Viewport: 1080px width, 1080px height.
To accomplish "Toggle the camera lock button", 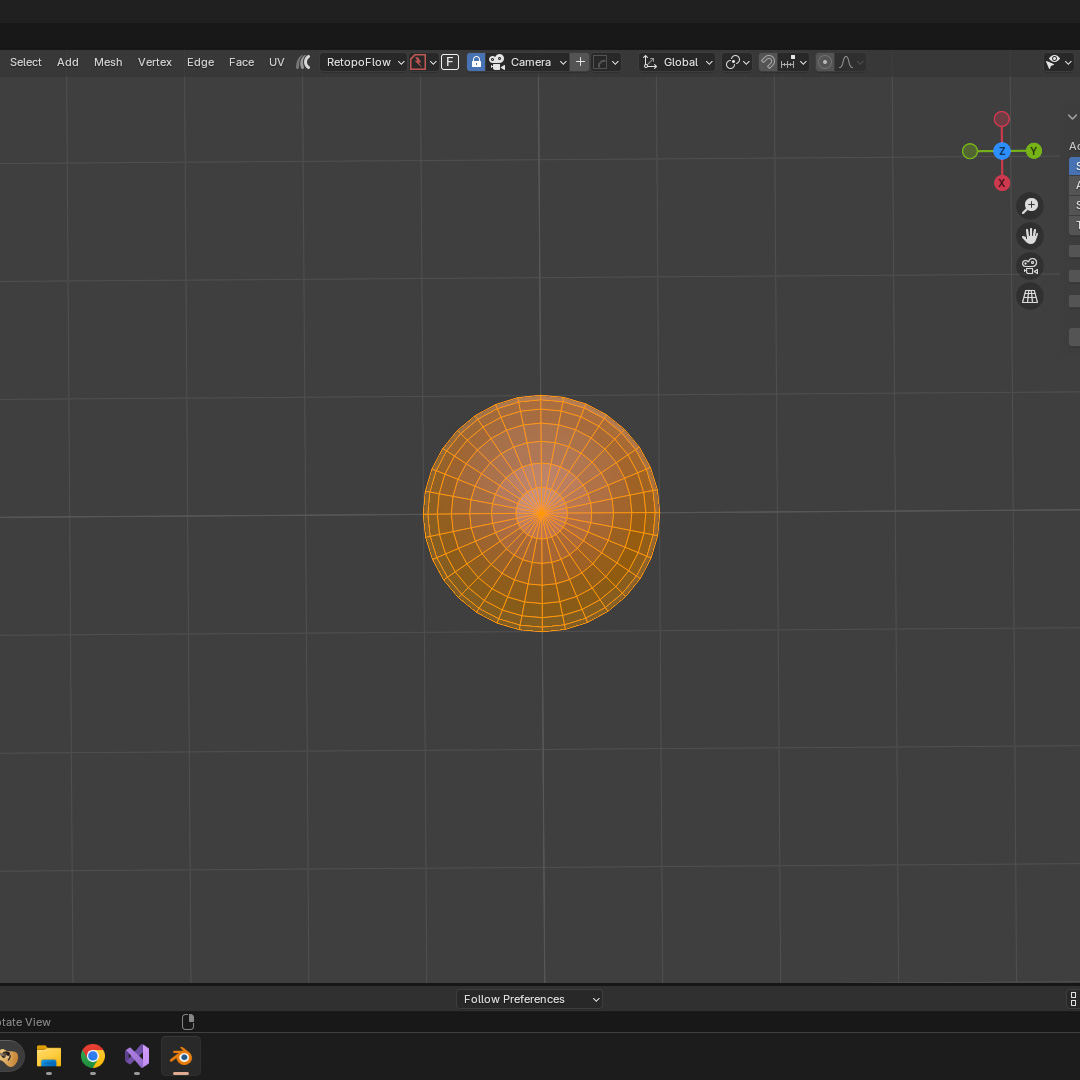I will (476, 62).
